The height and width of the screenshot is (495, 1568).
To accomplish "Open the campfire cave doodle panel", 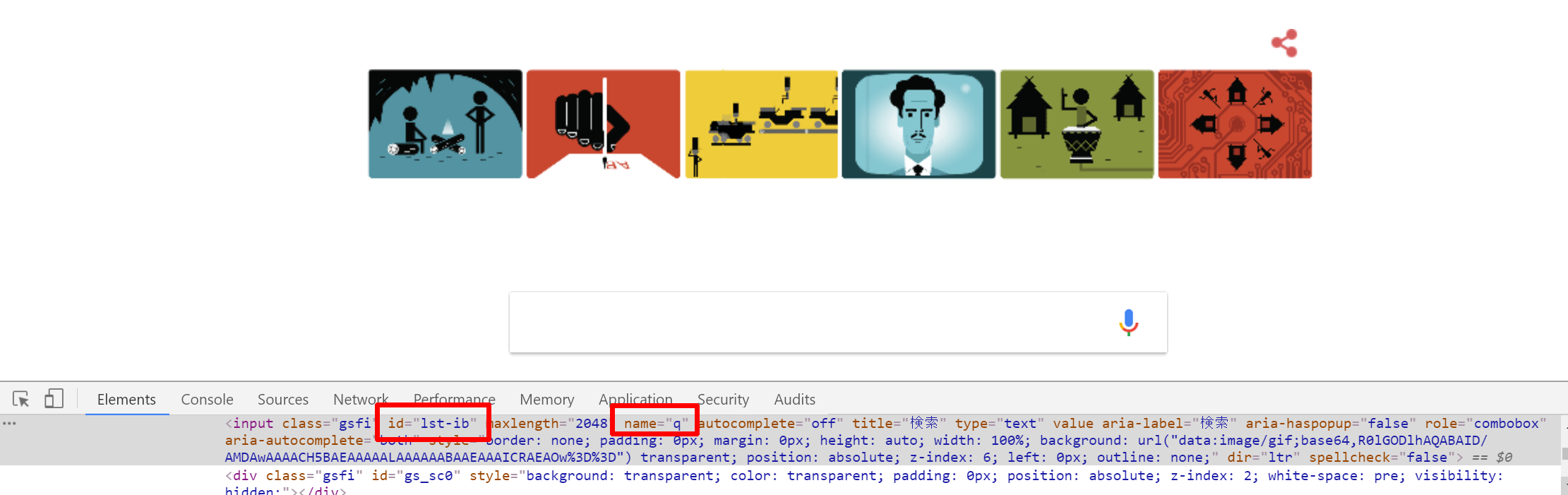I will pos(445,124).
